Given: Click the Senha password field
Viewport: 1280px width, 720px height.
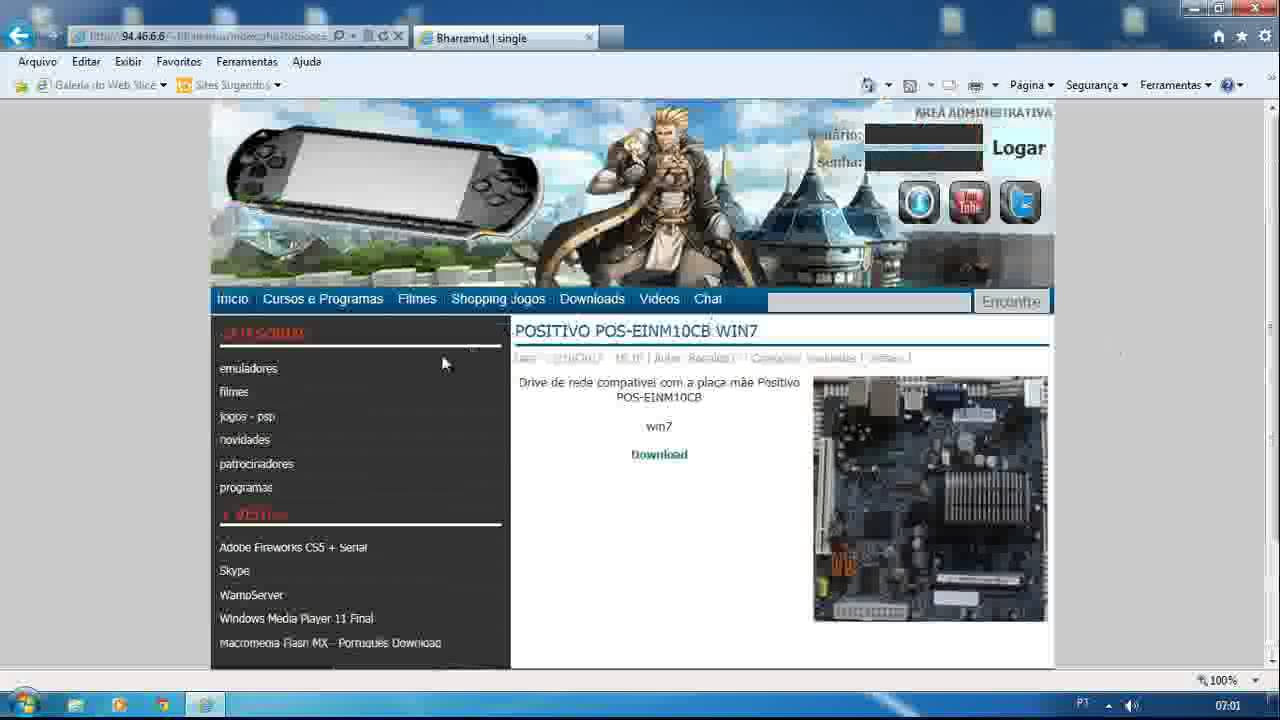Looking at the screenshot, I should pos(923,161).
